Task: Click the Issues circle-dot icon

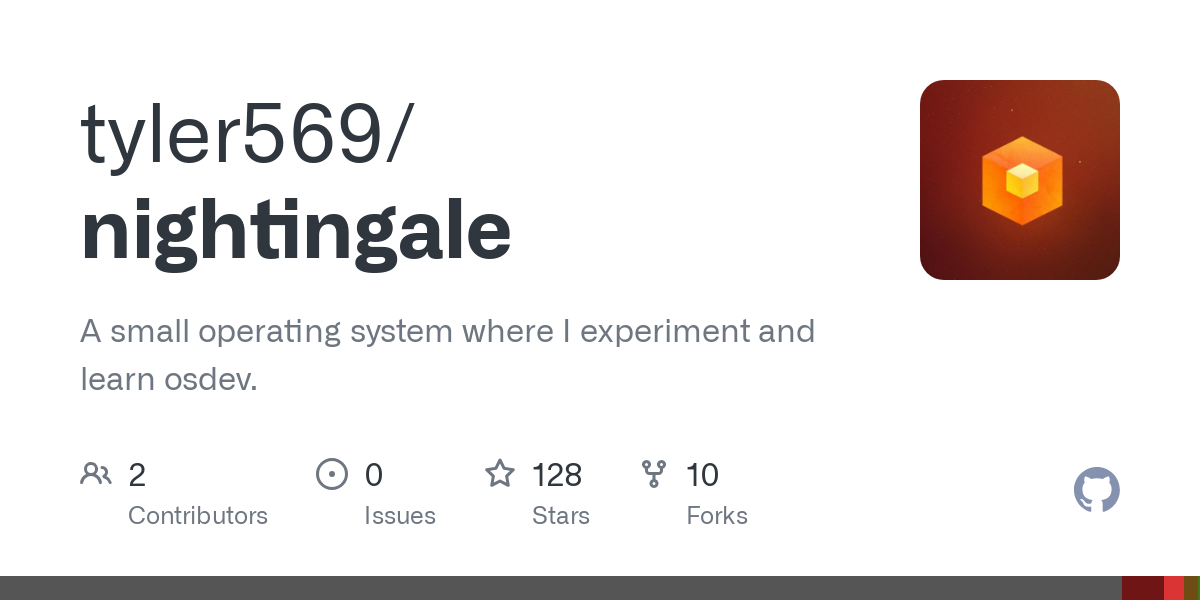Action: pos(331,474)
